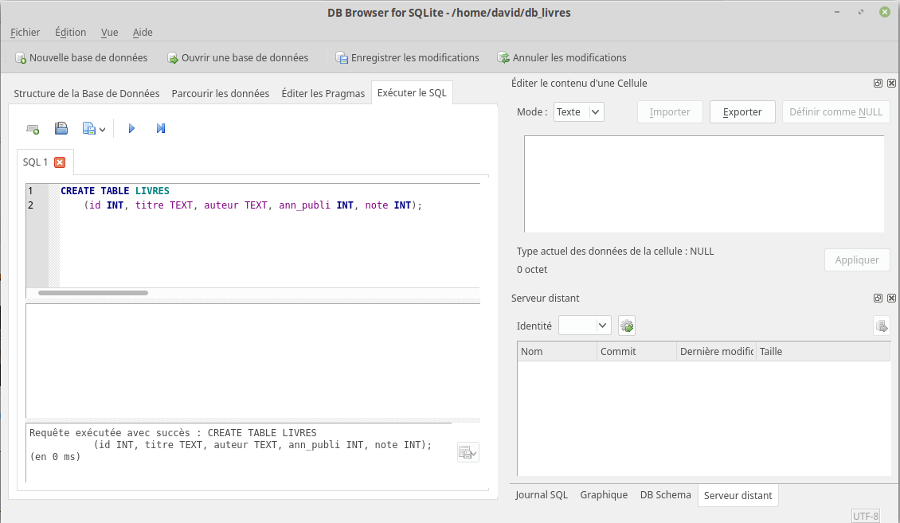Screen dimensions: 900x523
Task: Float the cell editor panel
Action: [877, 84]
